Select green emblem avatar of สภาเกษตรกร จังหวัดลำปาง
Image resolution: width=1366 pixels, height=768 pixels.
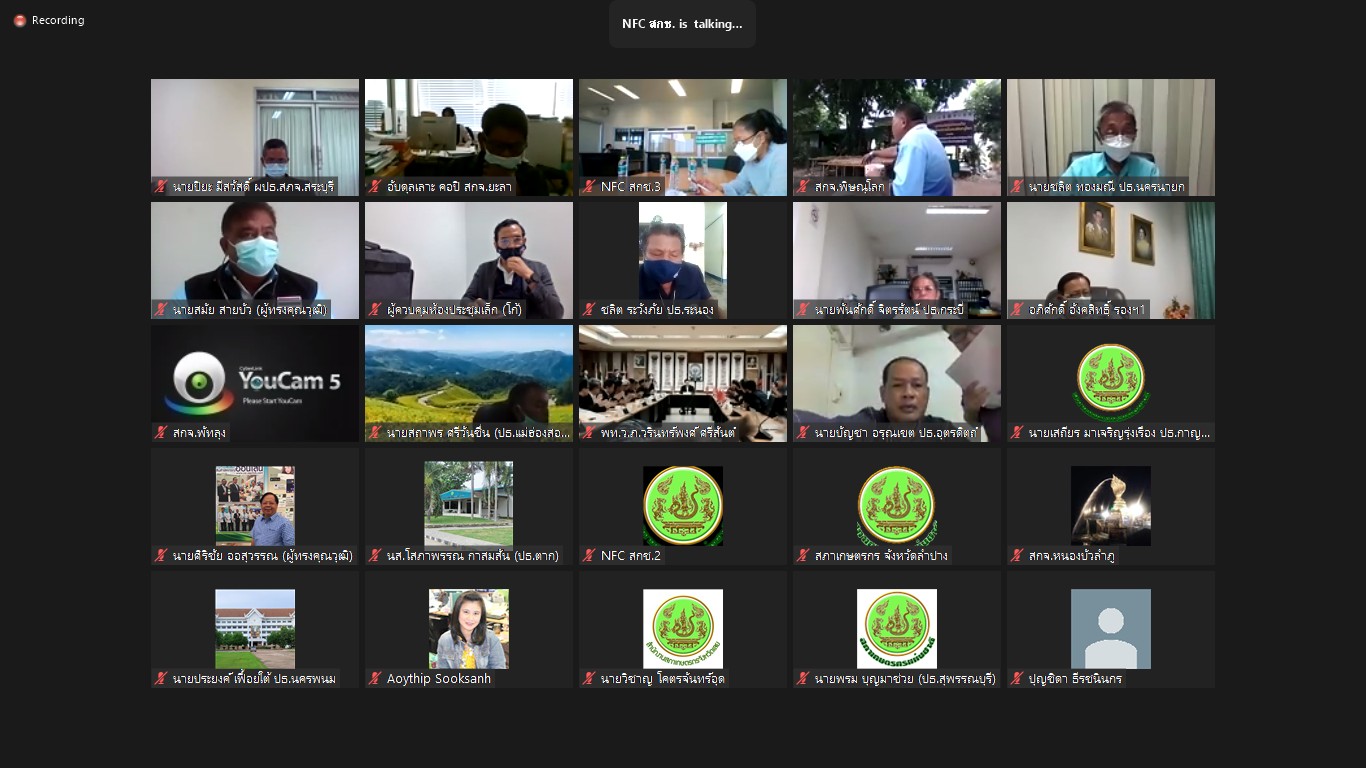pyautogui.click(x=897, y=506)
